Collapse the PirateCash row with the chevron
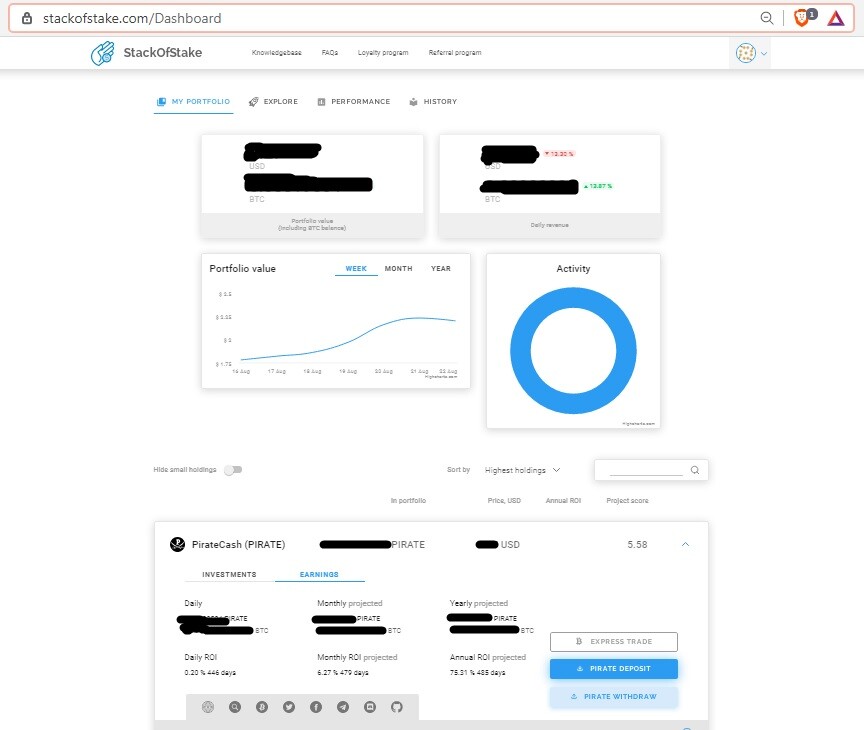Viewport: 864px width, 730px height. point(685,544)
